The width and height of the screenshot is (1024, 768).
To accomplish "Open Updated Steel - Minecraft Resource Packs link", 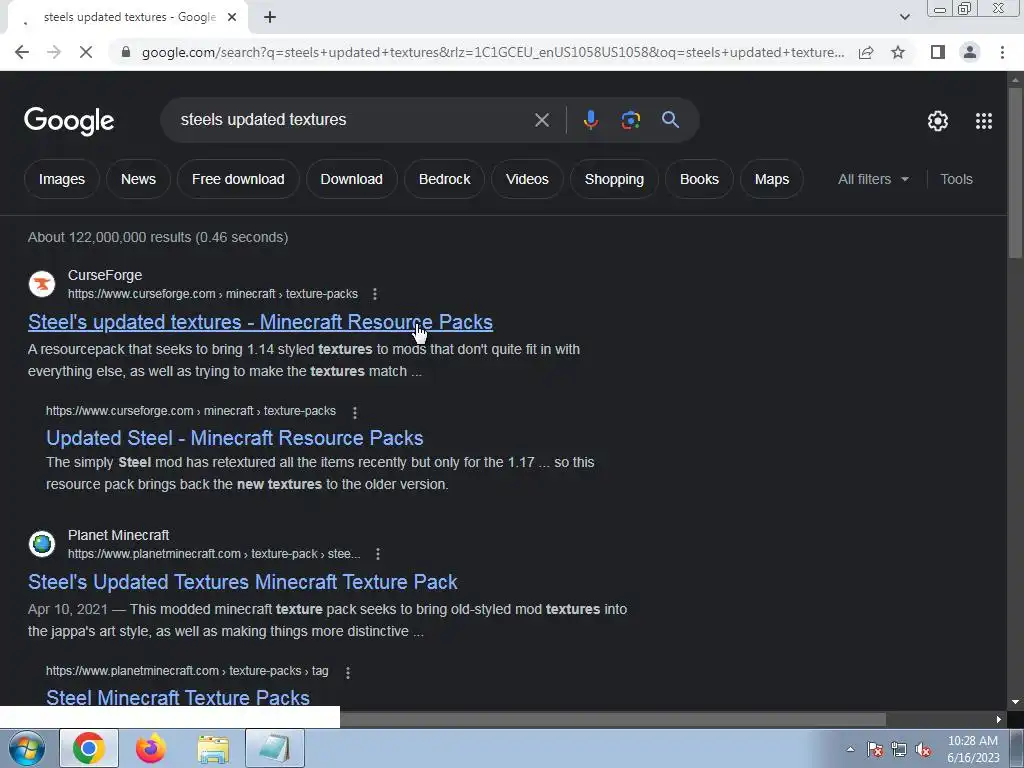I will click(234, 438).
